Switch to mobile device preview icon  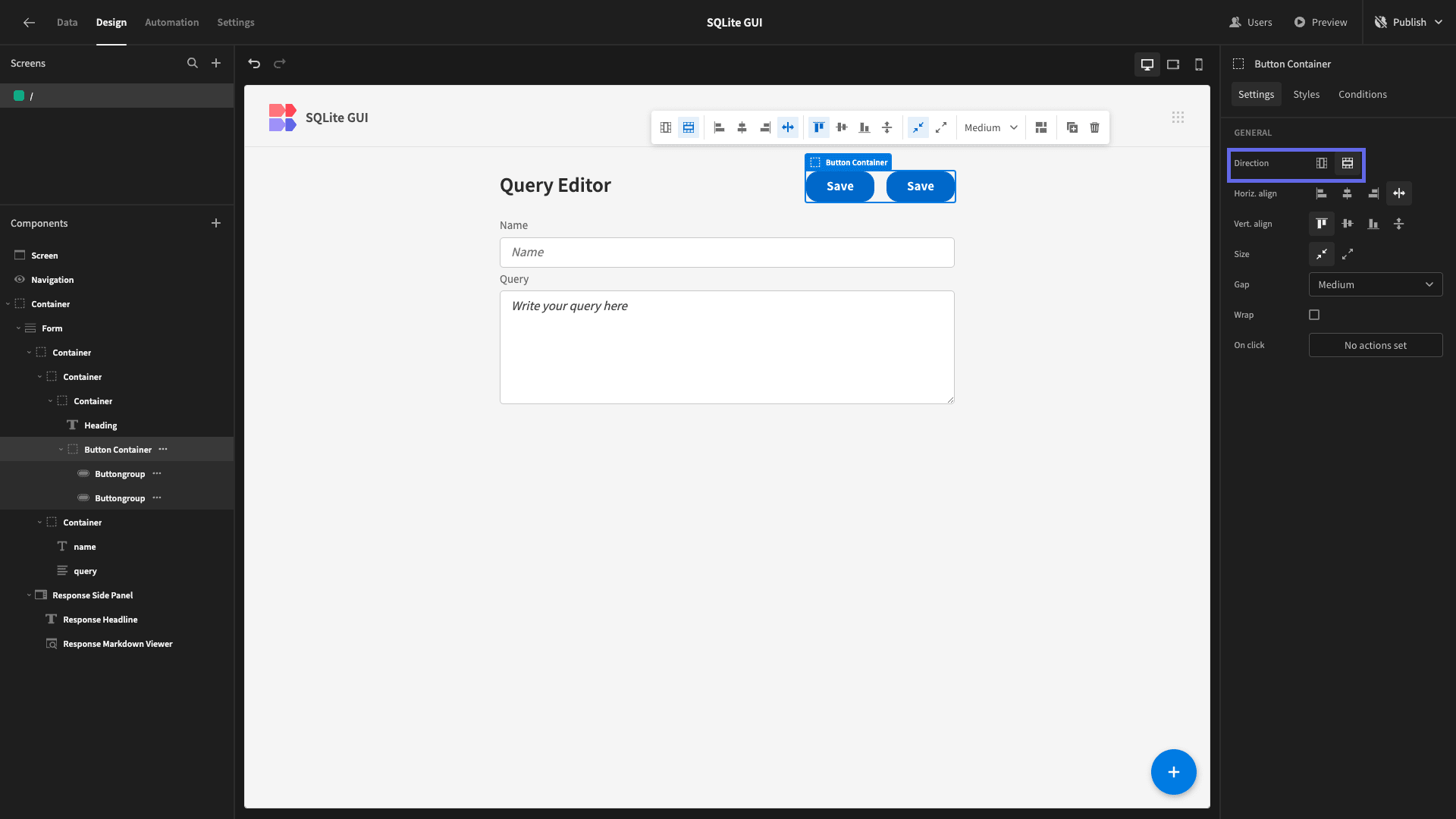tap(1199, 64)
